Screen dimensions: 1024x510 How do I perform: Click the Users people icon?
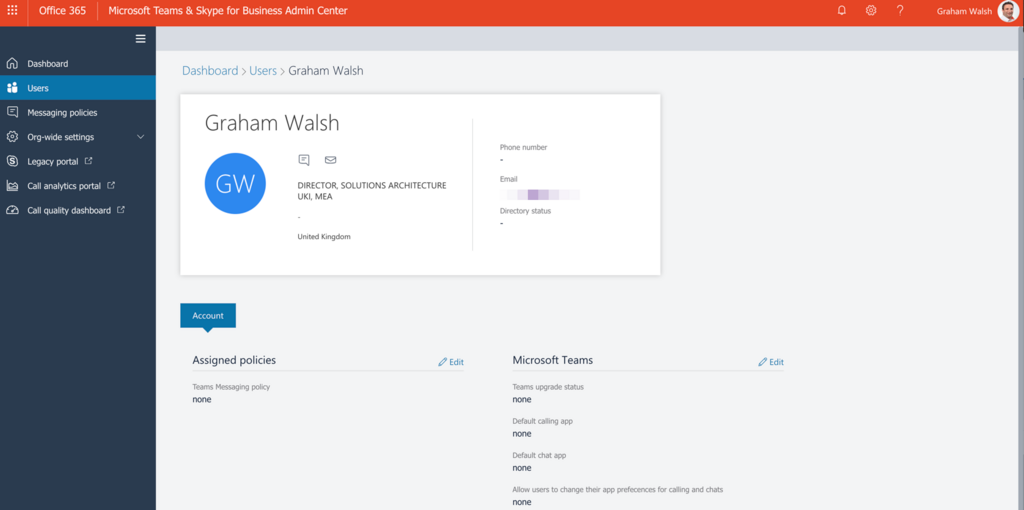click(x=12, y=88)
